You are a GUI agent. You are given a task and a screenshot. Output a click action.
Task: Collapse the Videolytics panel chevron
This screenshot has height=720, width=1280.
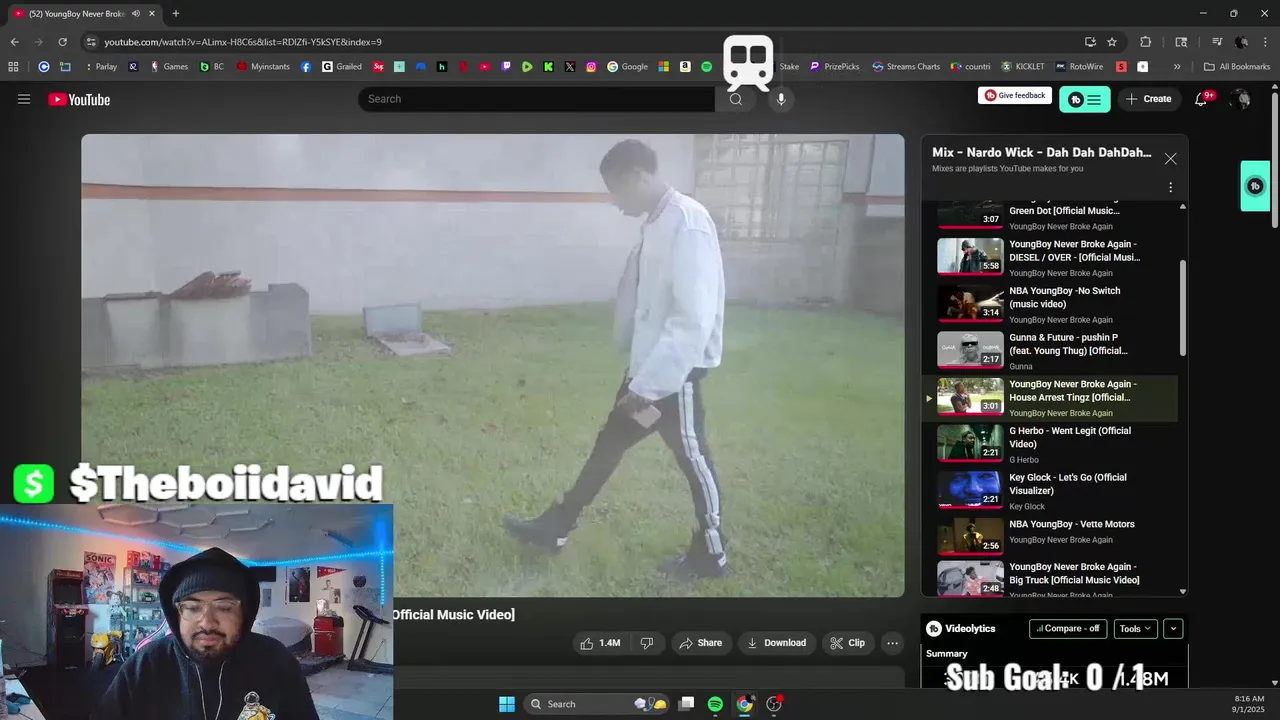(x=1174, y=629)
